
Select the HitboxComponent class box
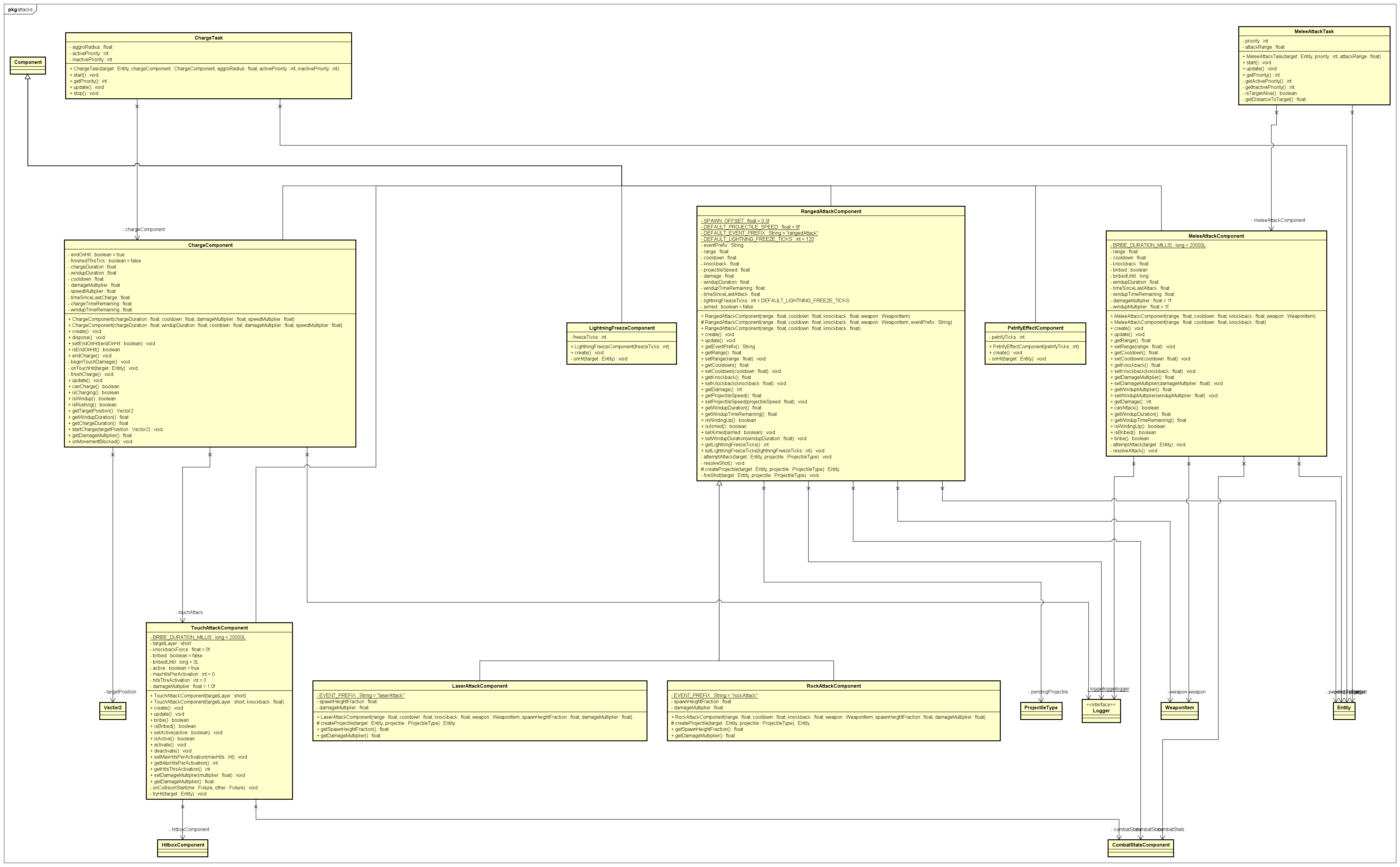[182, 848]
